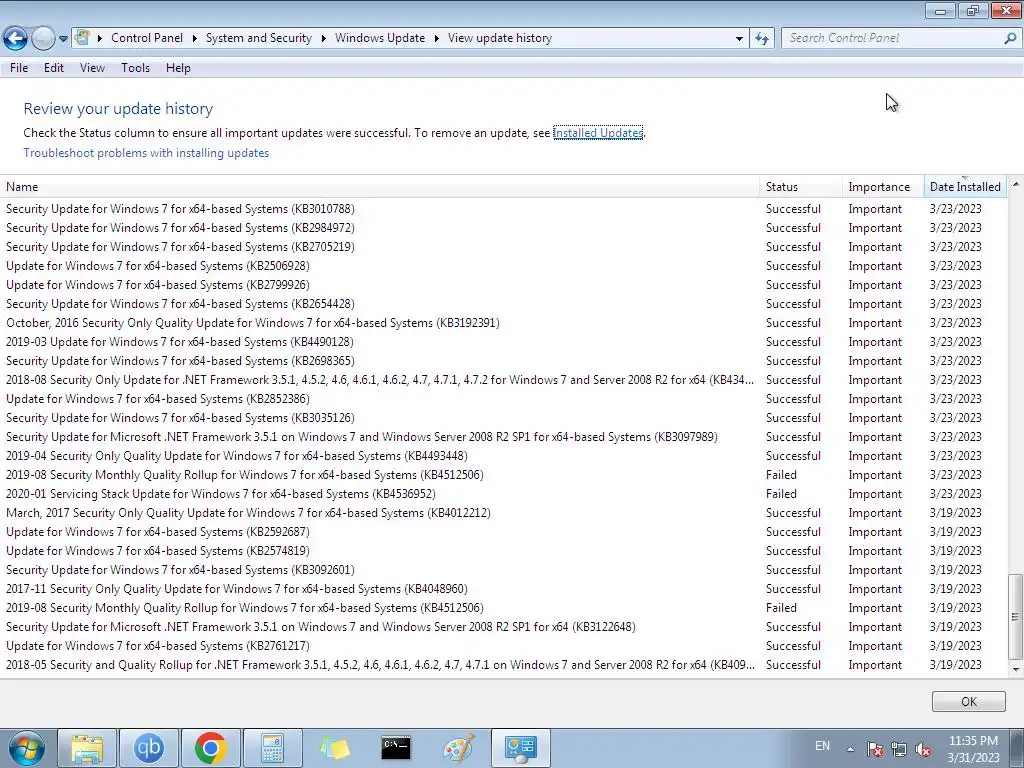Viewport: 1024px width, 768px height.
Task: Open the Action Center flag icon
Action: click(x=875, y=749)
